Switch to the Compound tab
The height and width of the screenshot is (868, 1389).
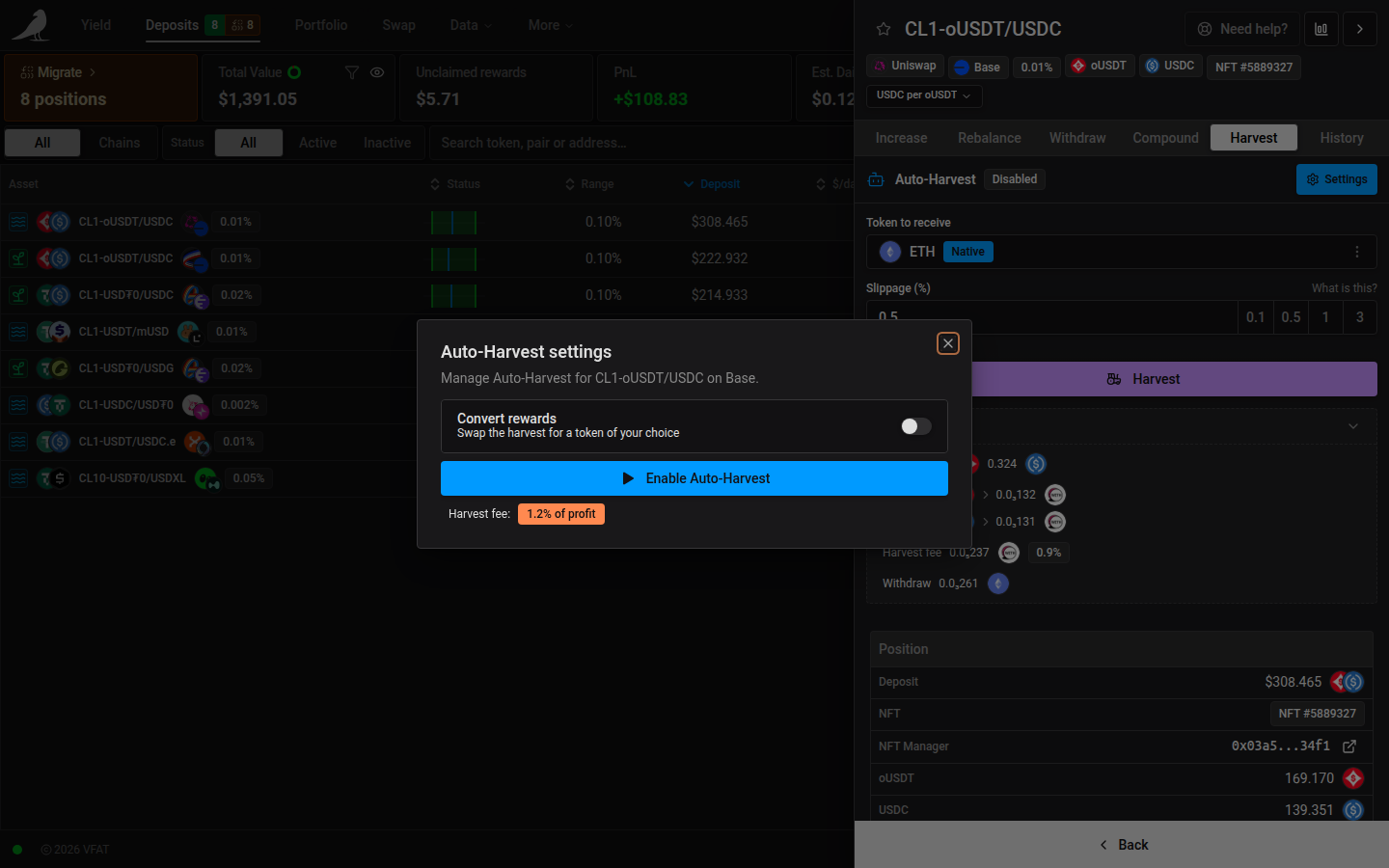[1165, 138]
